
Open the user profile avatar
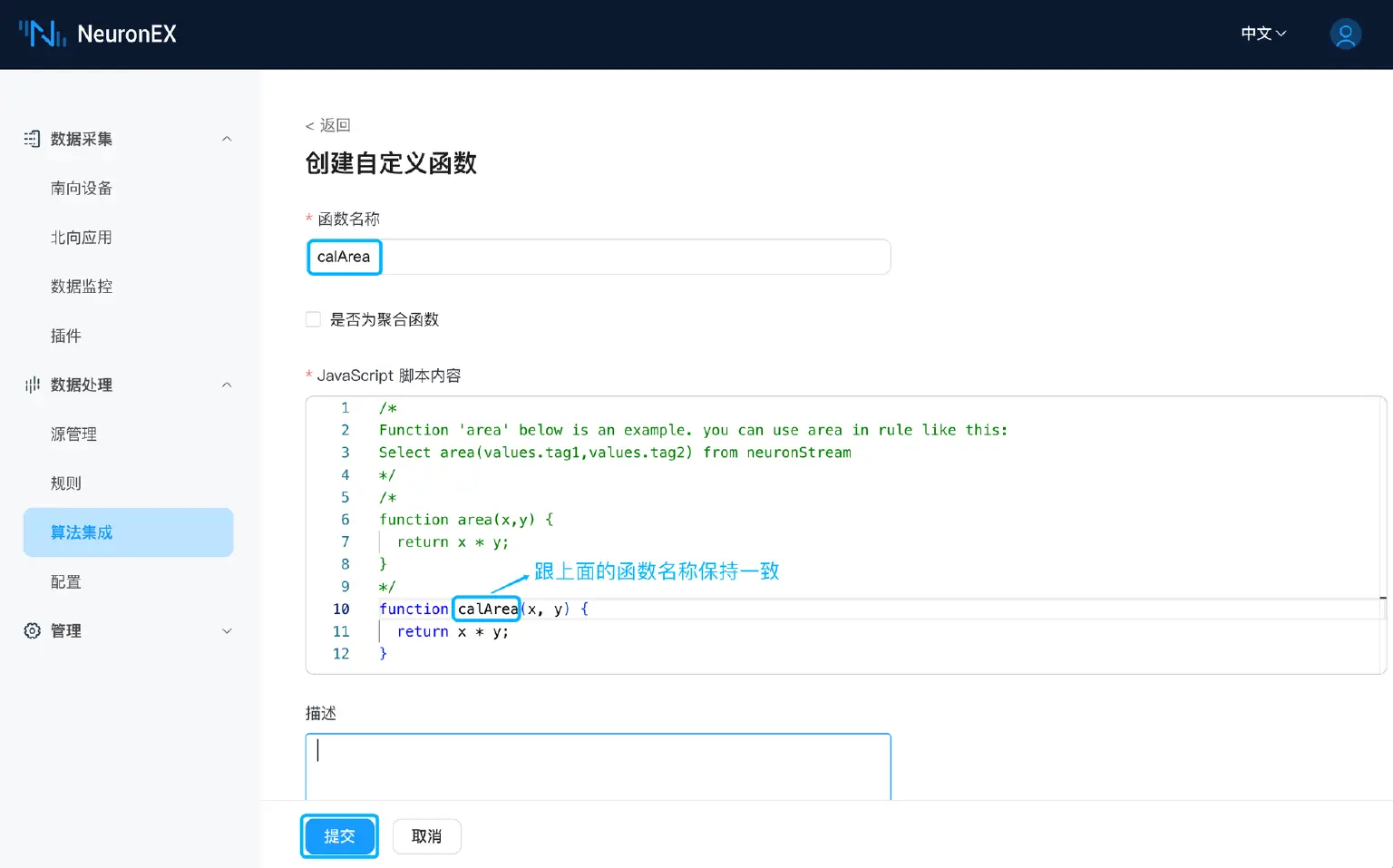pyautogui.click(x=1345, y=34)
